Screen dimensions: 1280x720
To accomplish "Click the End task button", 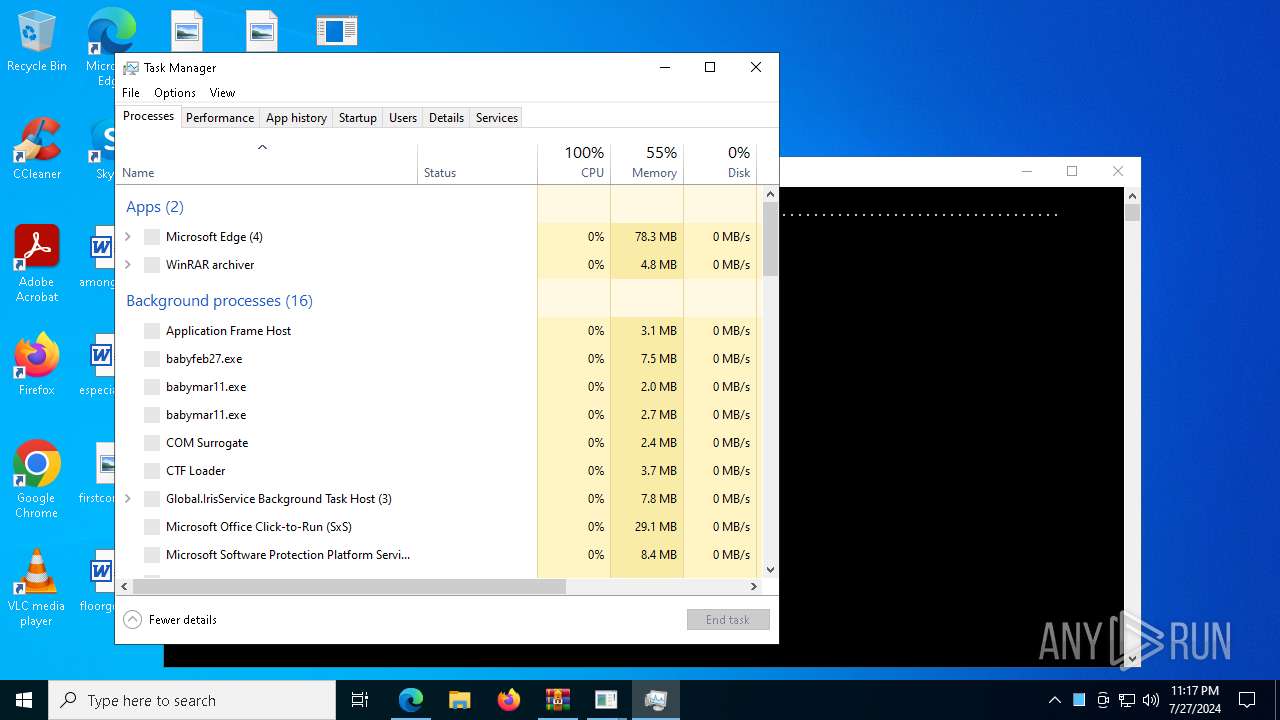I will [x=728, y=620].
